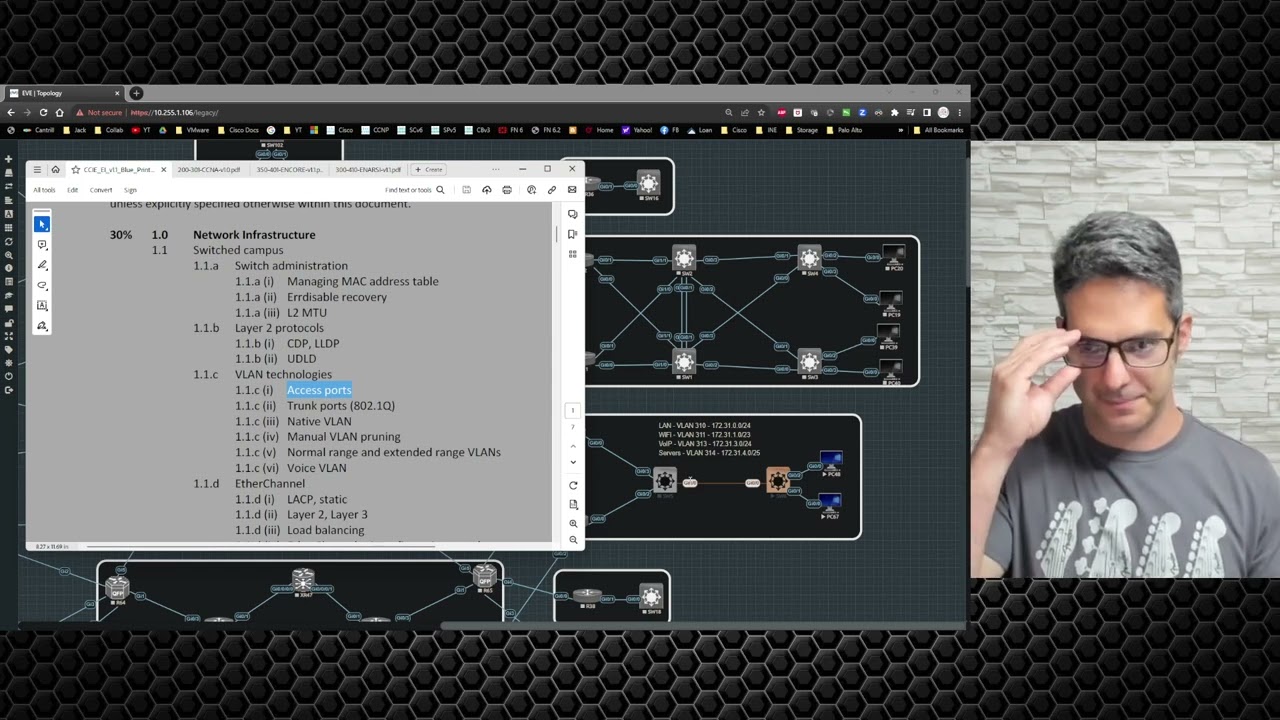Show page thumbnails grid in Acrobat
1280x720 pixels.
coord(573,254)
